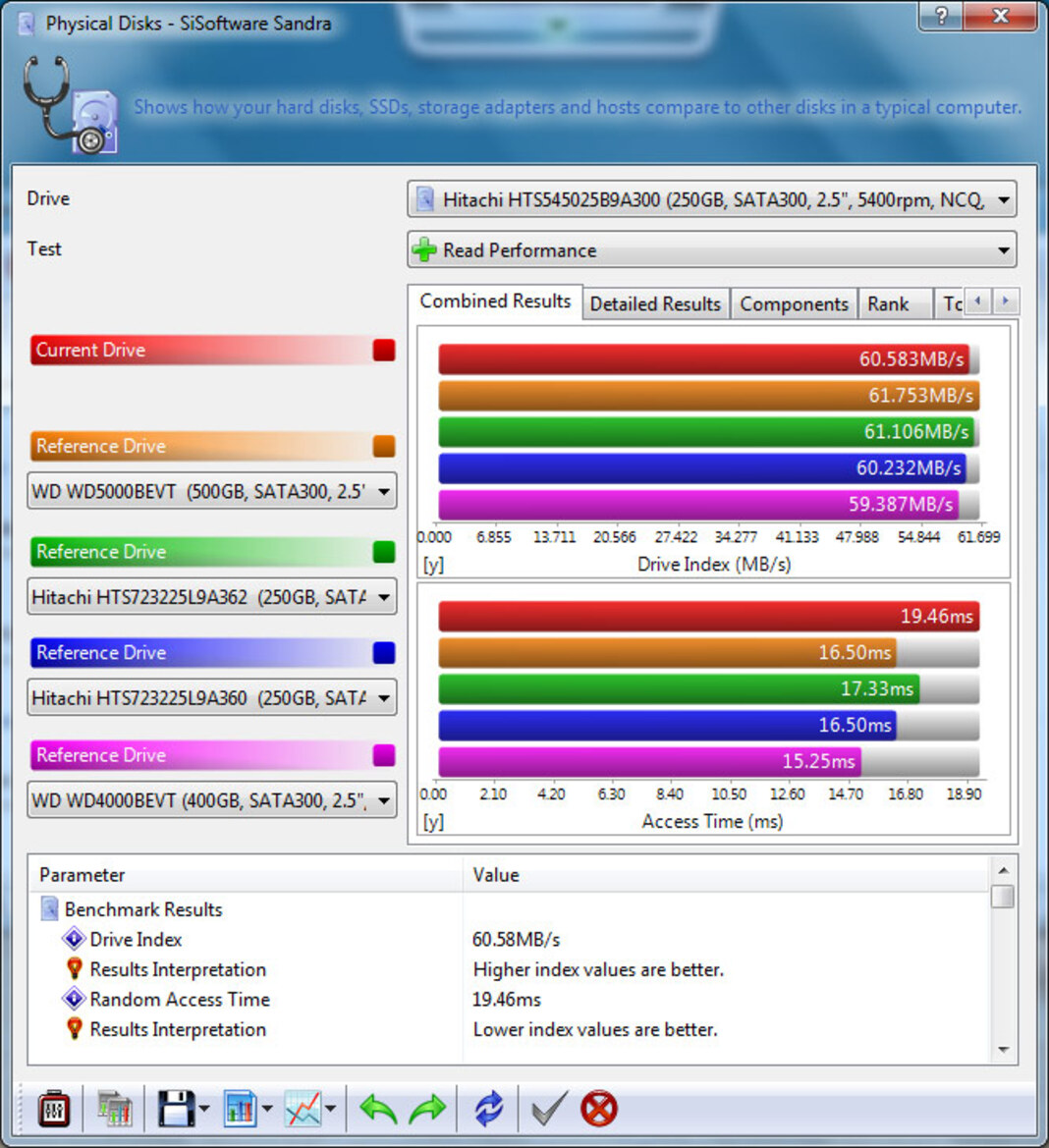
Task: Click the stethoscope disk module icon
Action: pos(70,105)
